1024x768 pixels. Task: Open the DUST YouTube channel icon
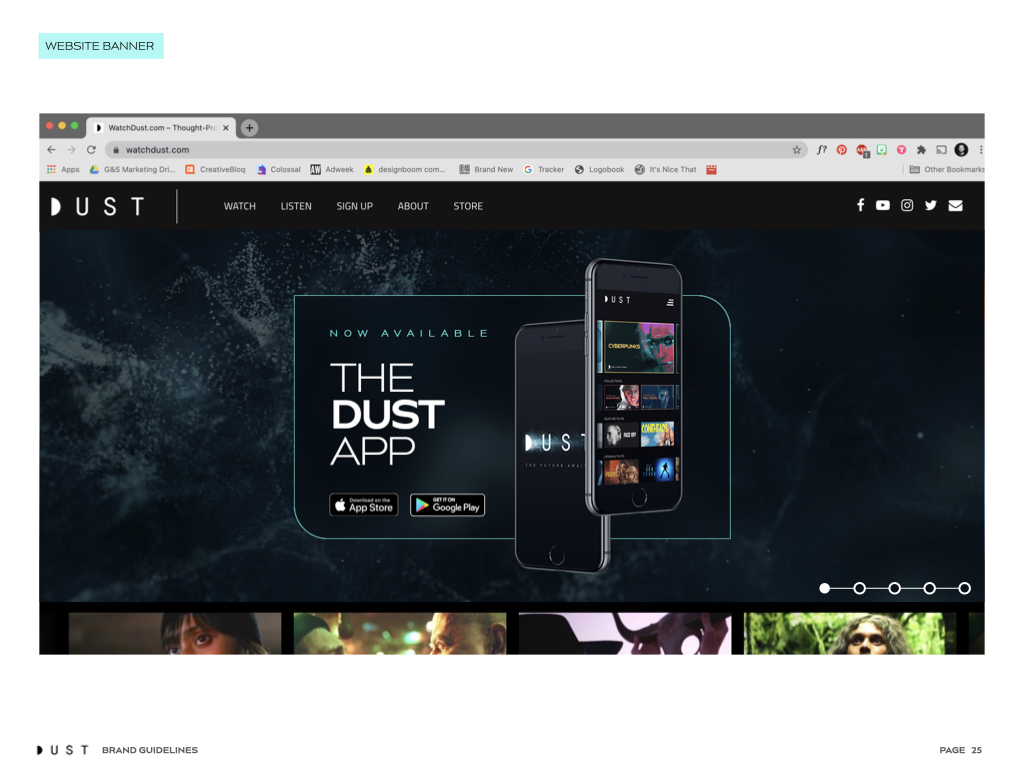[x=882, y=205]
